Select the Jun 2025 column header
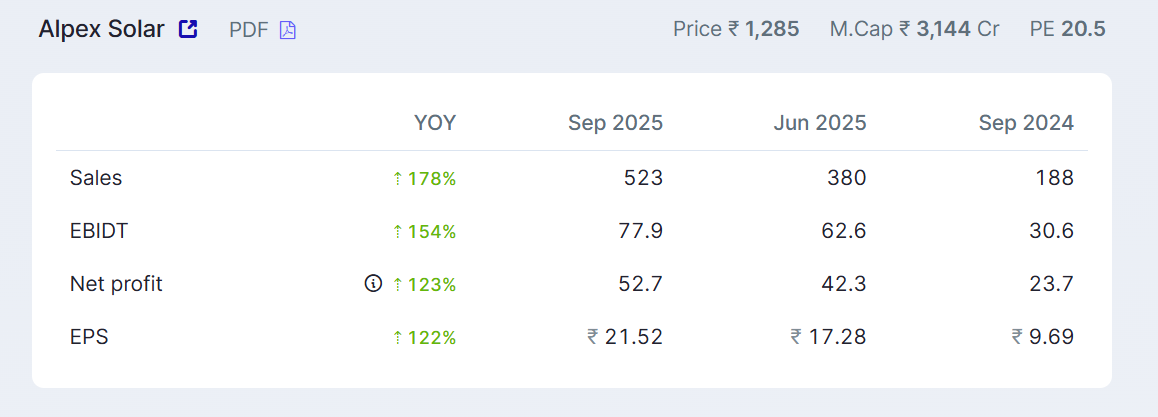1158x417 pixels. click(x=819, y=123)
